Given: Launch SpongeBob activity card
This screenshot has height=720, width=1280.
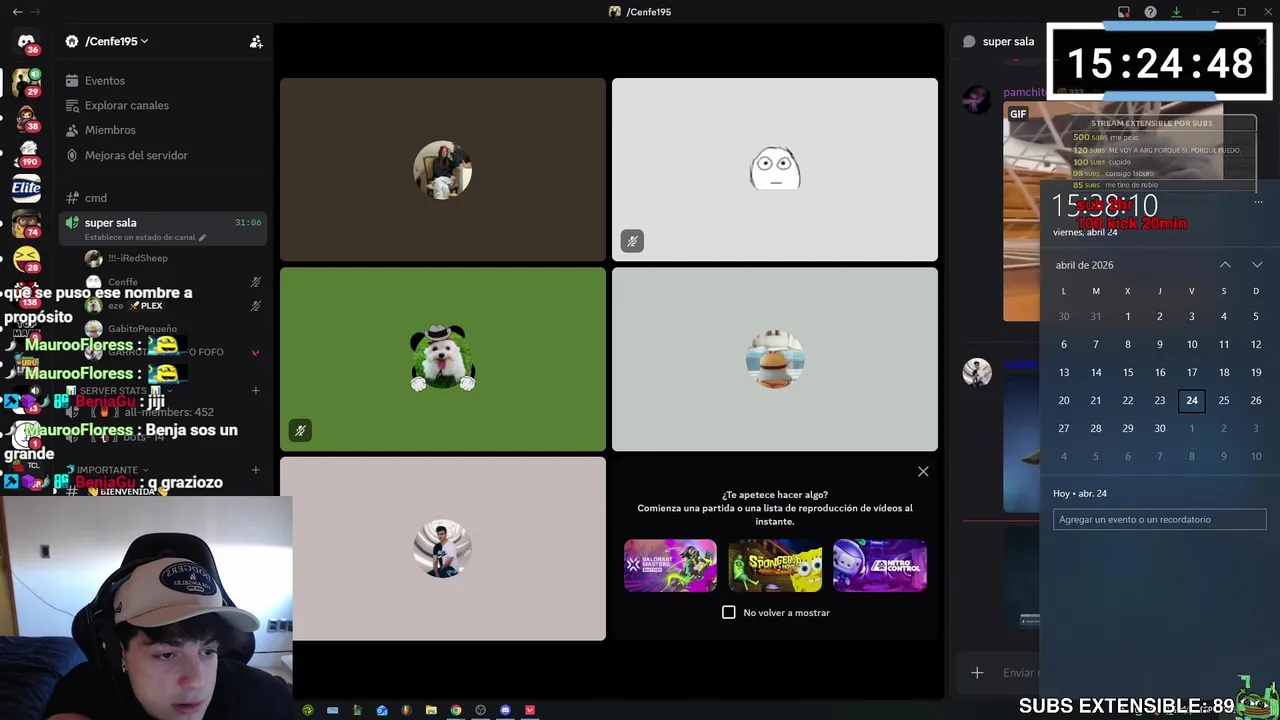Looking at the screenshot, I should [x=775, y=565].
